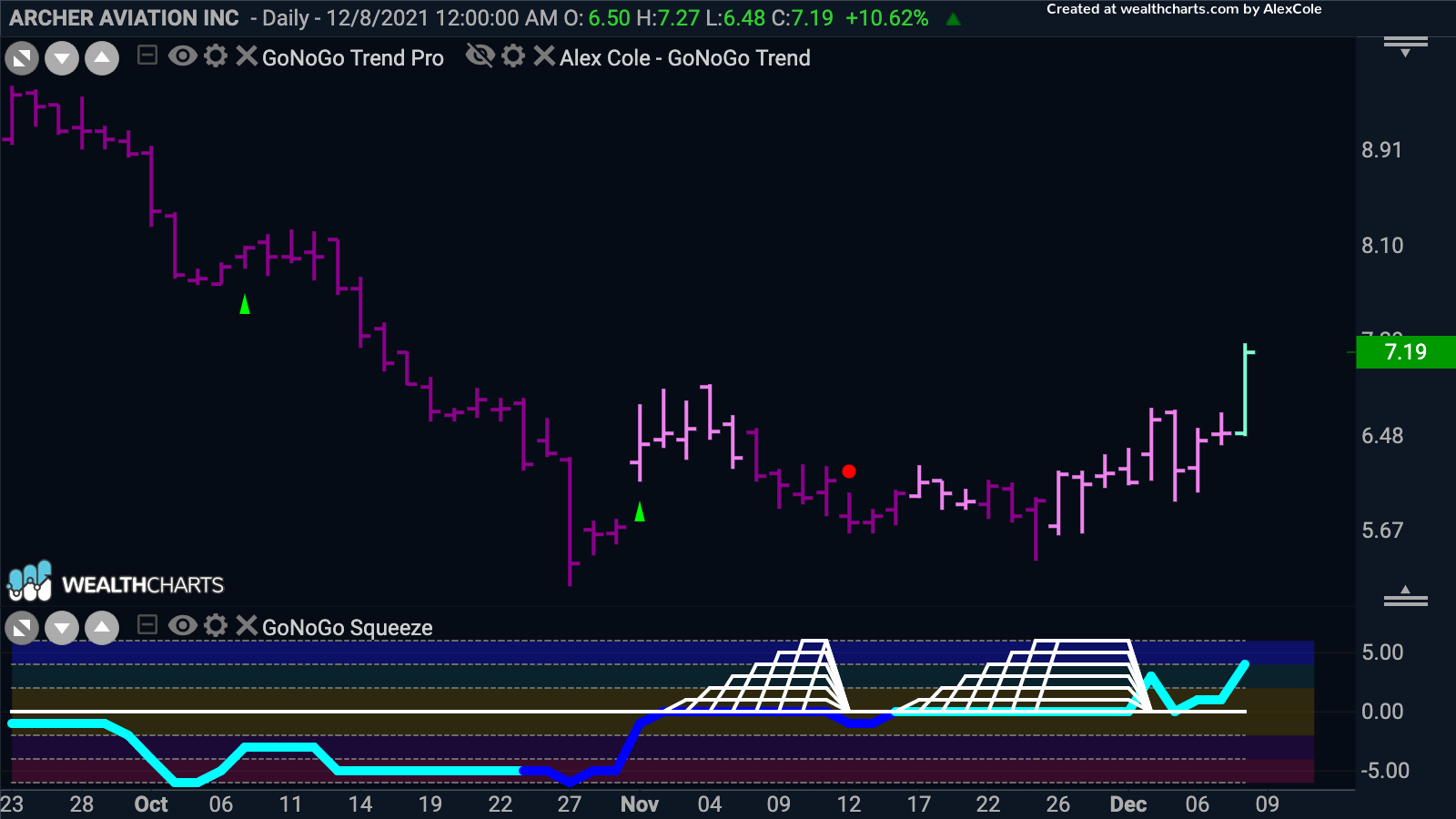Click the diagonal resize icon on Squeeze pane

pos(22,628)
